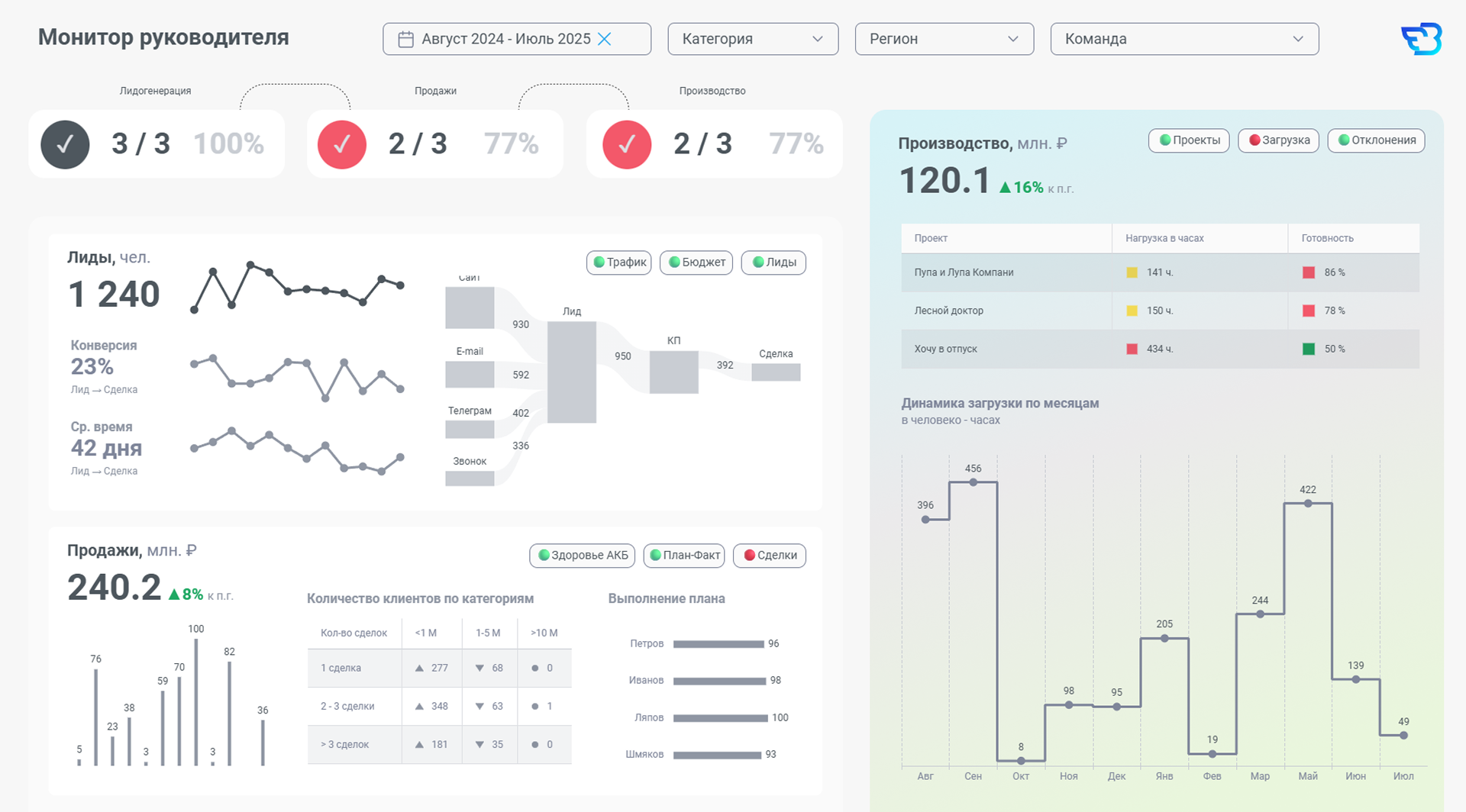Screen dimensions: 1466x812
Task: Select the Хочу в отпуск project row
Action: point(1160,349)
